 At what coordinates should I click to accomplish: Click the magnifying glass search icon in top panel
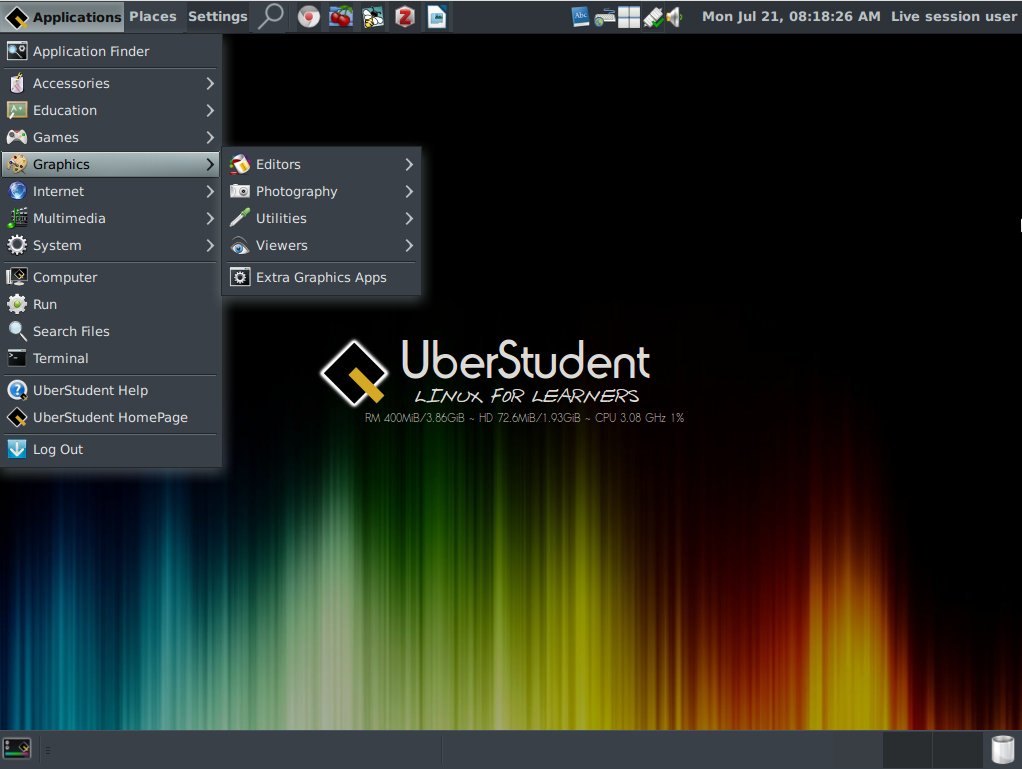click(x=270, y=16)
